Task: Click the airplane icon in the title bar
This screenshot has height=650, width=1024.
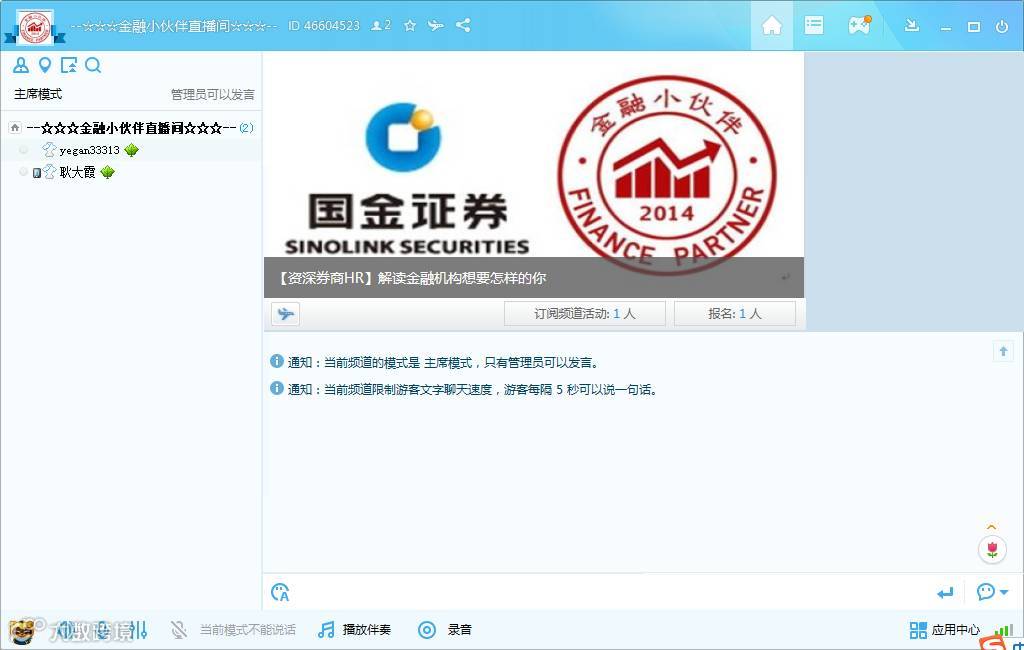Action: (436, 25)
